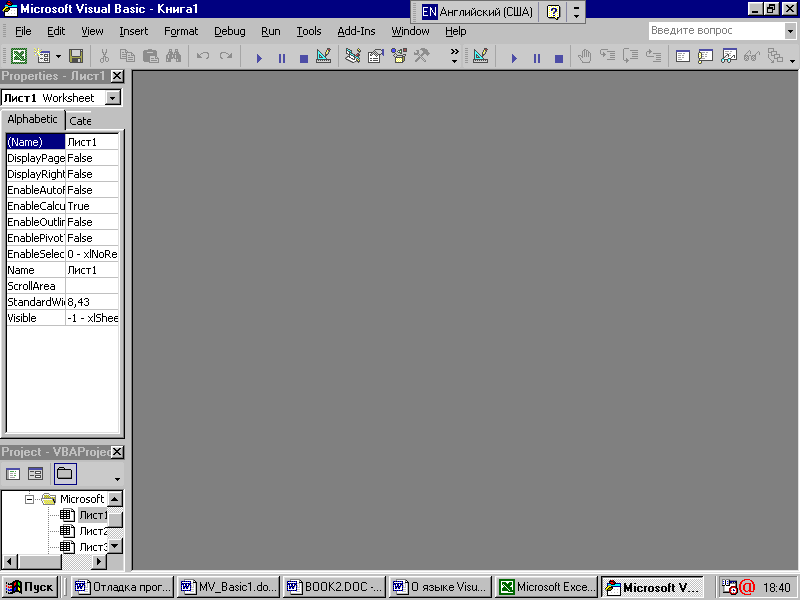
Task: Switch to the Categorized properties tab
Action: coord(80,121)
